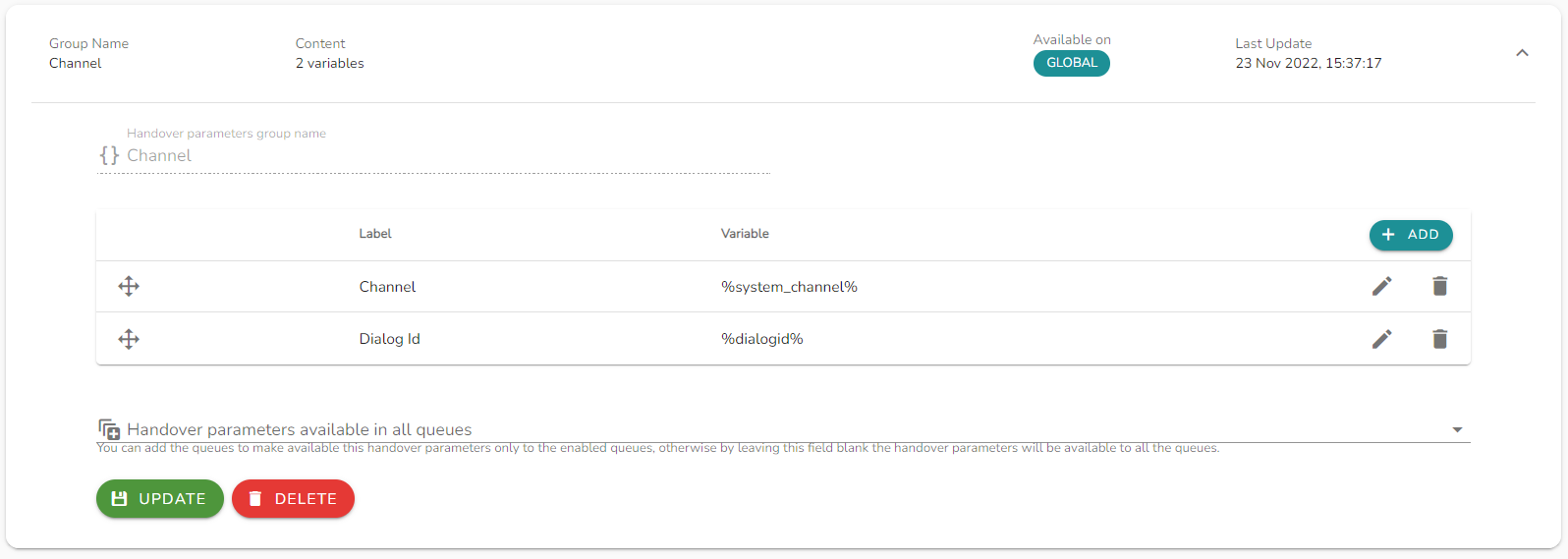Click the queues copy icon
This screenshot has width=1568, height=559.
(109, 429)
